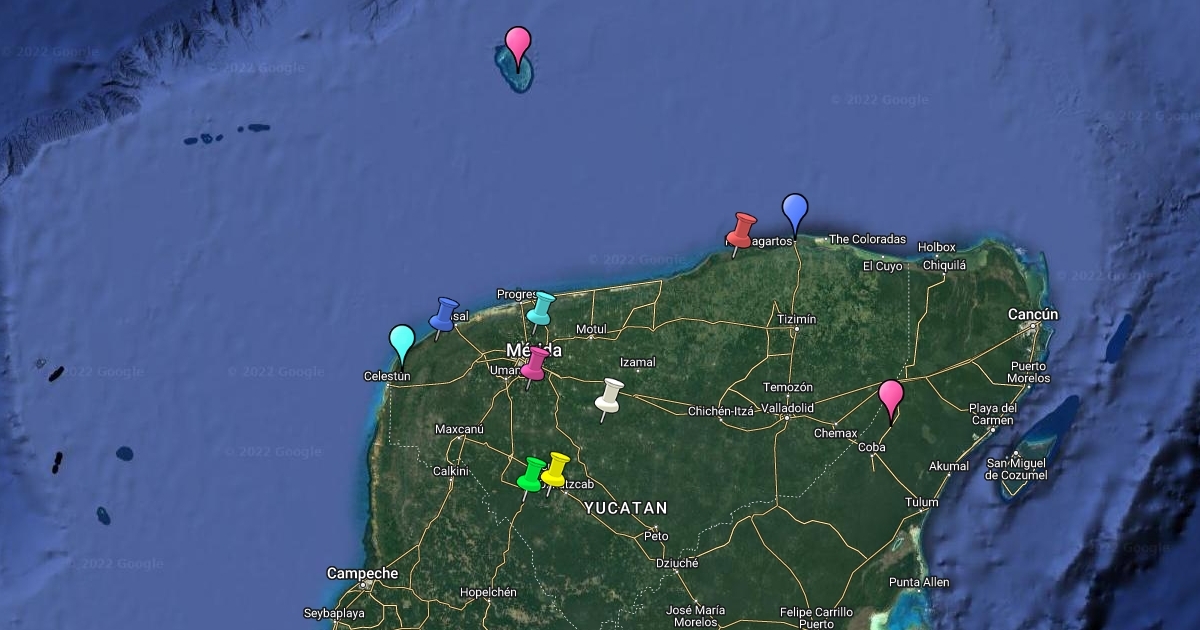Click the Valladolid place label
Image resolution: width=1200 pixels, height=630 pixels.
pyautogui.click(x=788, y=408)
